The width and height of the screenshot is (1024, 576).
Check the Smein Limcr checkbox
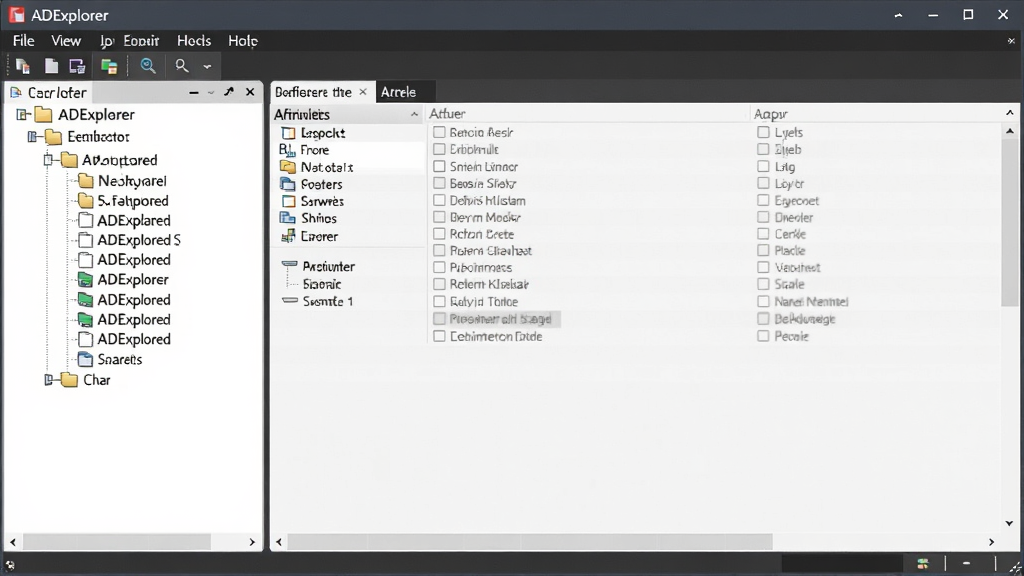point(439,167)
